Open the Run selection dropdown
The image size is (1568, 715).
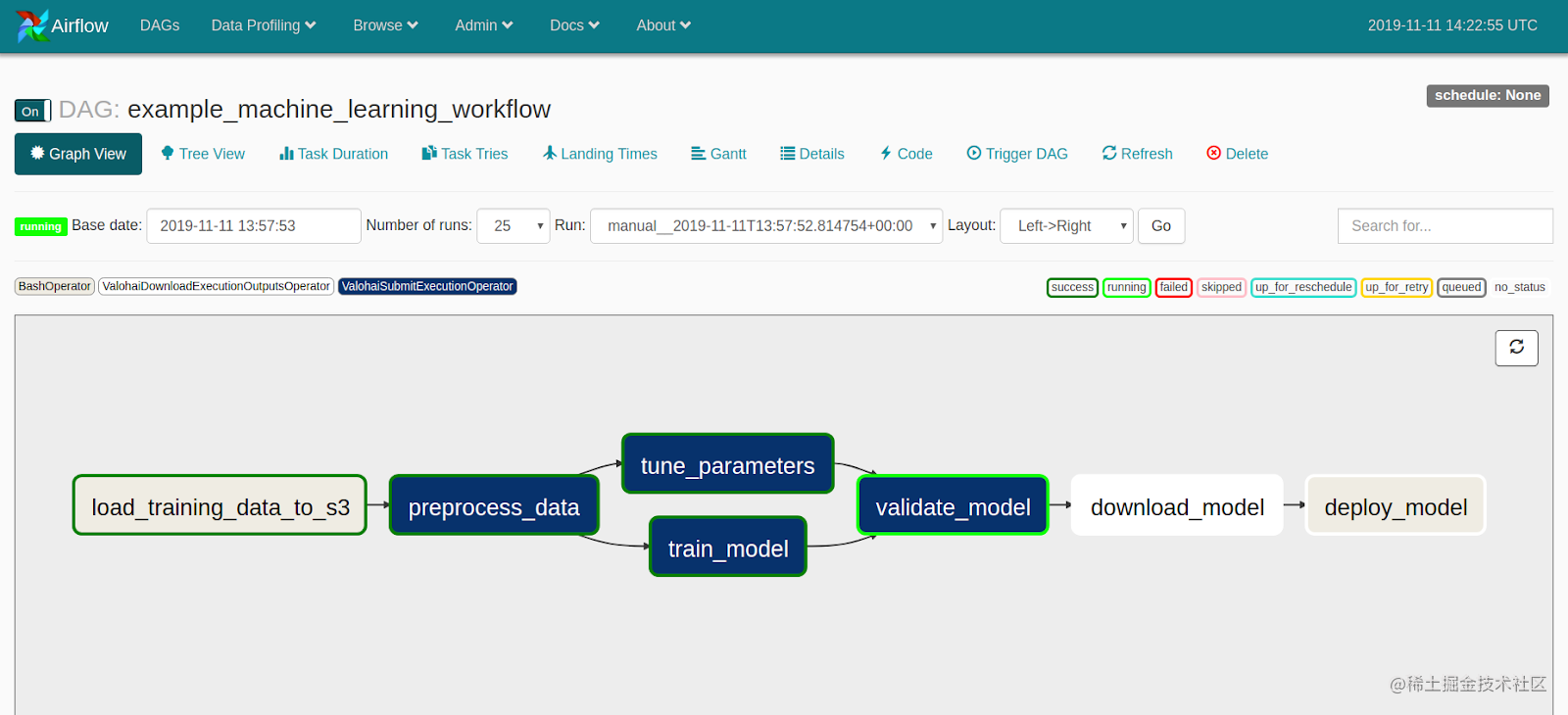click(766, 226)
